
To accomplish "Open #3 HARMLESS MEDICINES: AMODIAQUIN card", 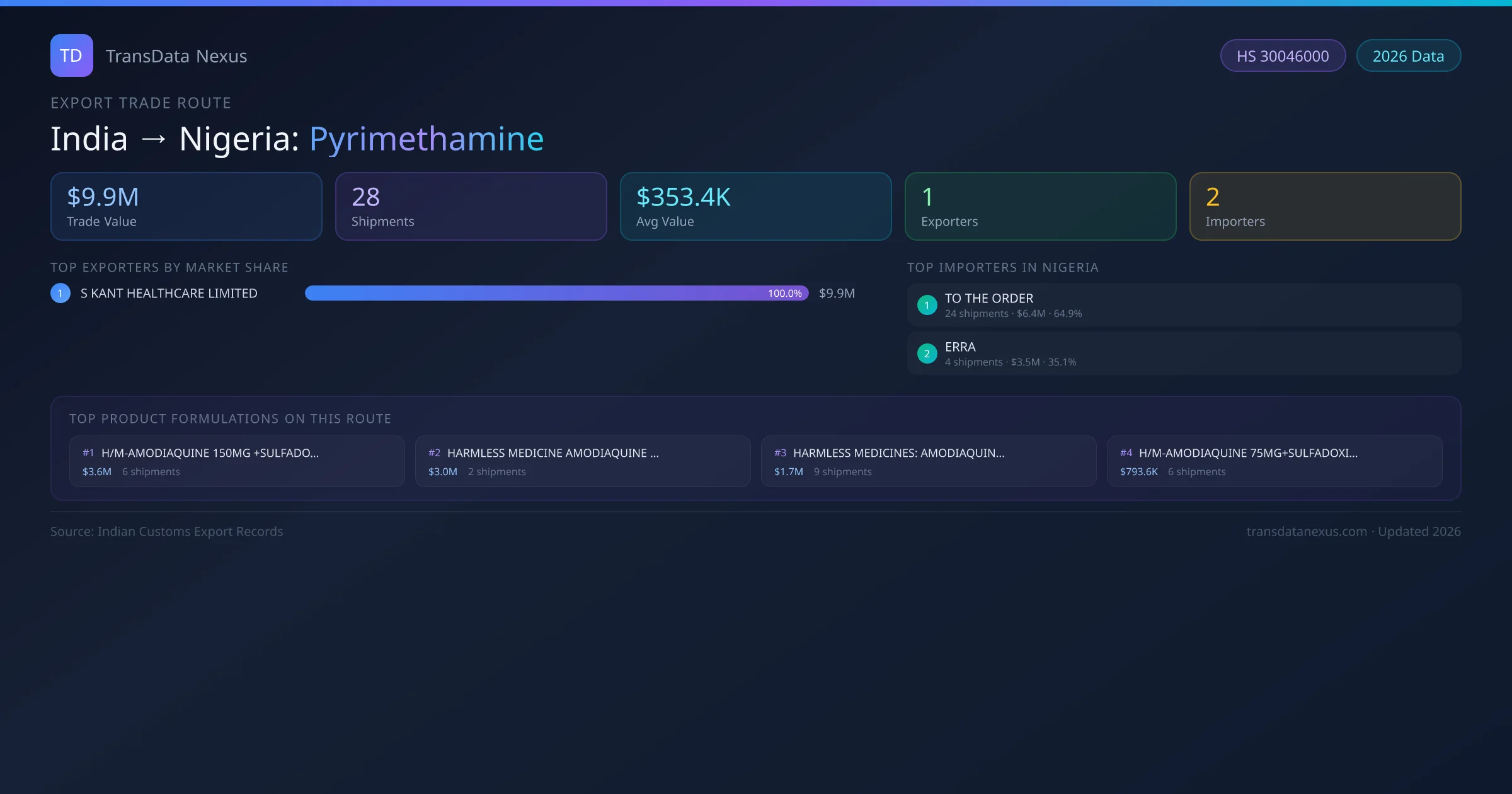I will [x=928, y=461].
